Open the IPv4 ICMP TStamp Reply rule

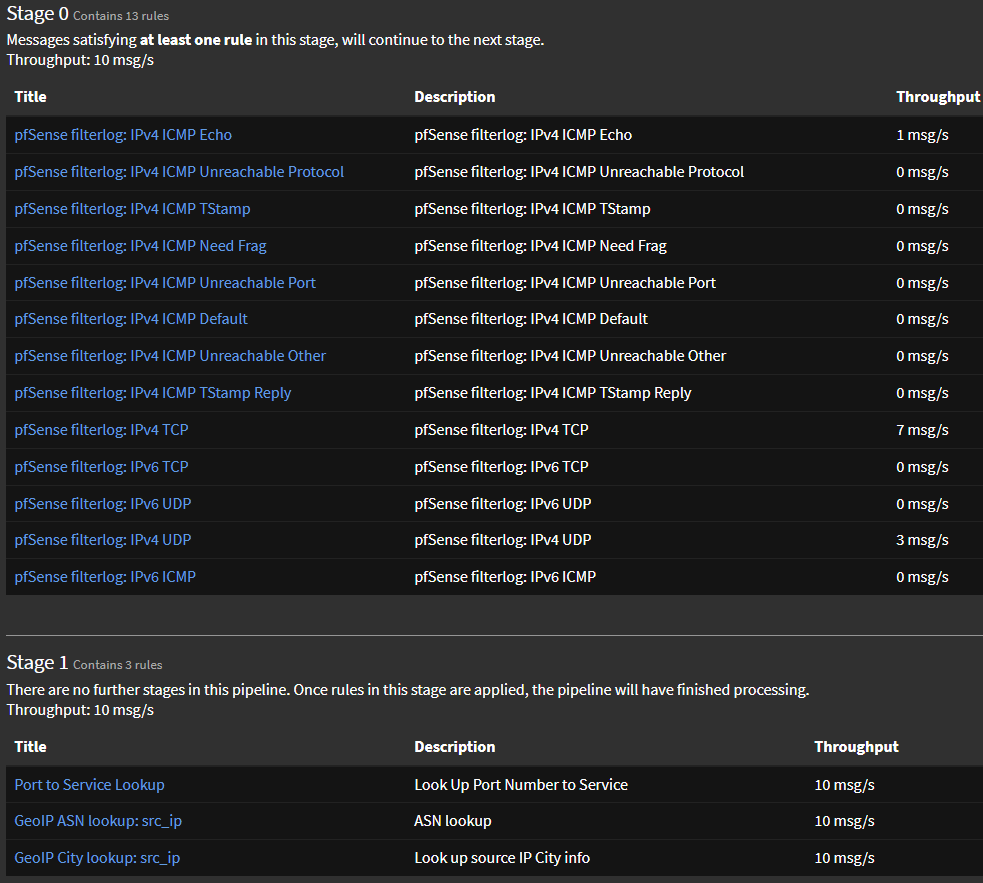point(153,393)
